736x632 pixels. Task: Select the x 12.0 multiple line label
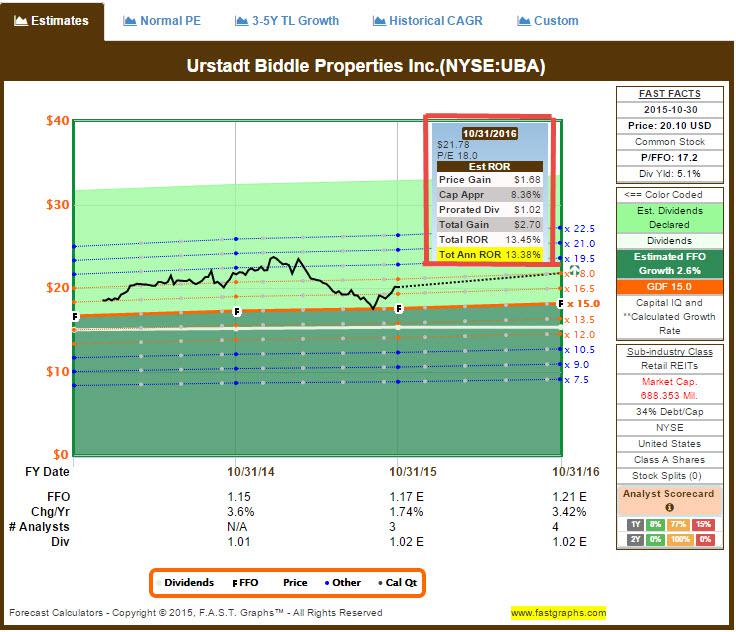pos(580,335)
